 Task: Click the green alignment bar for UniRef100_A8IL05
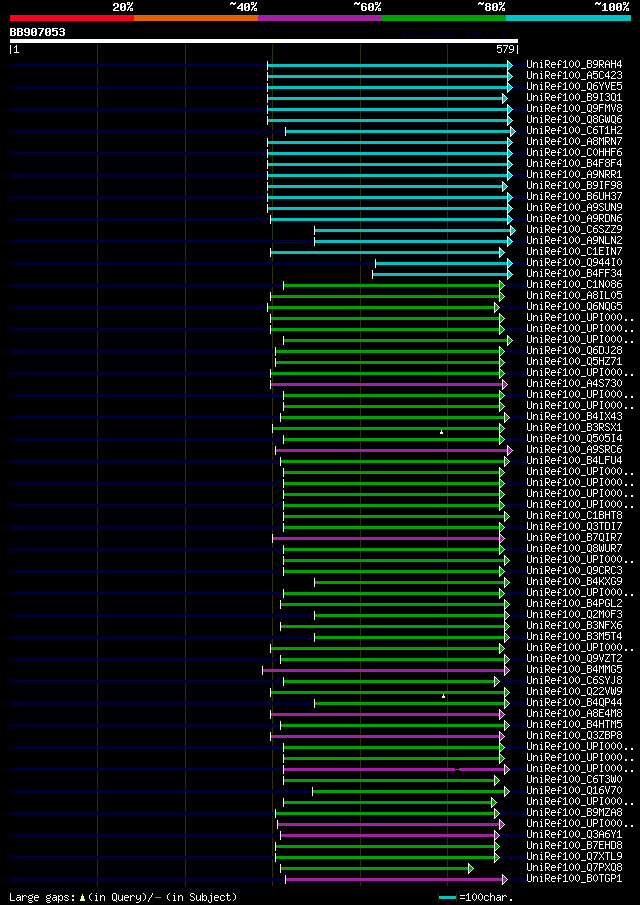(x=385, y=296)
